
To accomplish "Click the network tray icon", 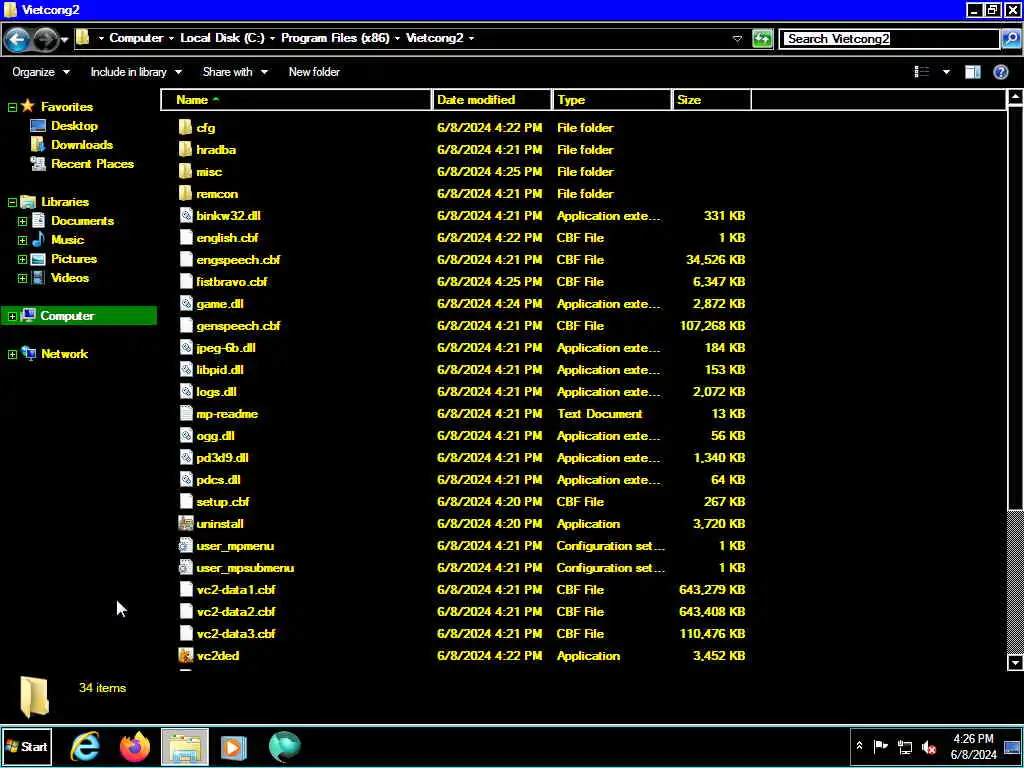I will click(905, 746).
